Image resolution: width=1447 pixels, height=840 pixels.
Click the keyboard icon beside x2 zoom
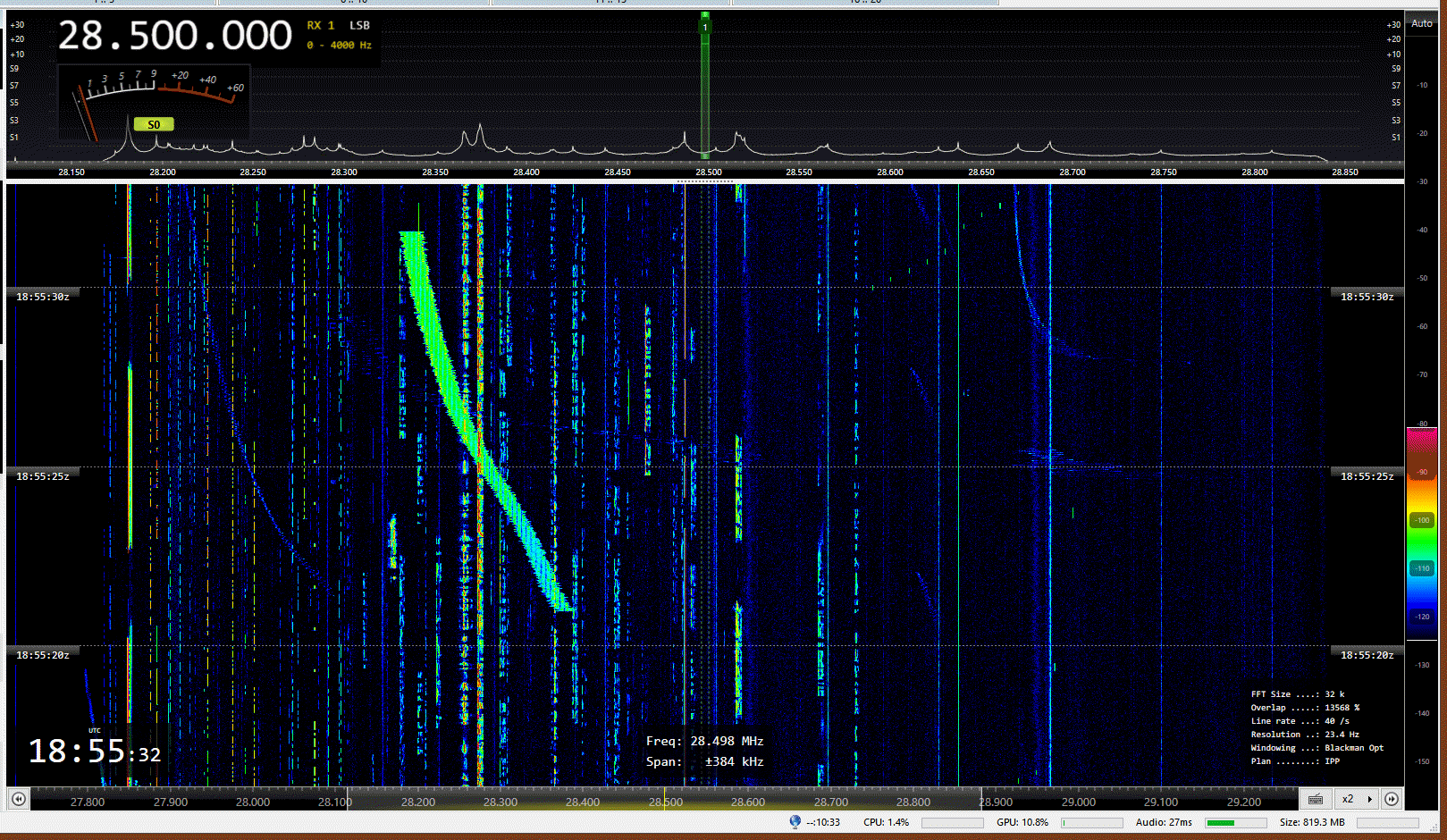[1315, 799]
